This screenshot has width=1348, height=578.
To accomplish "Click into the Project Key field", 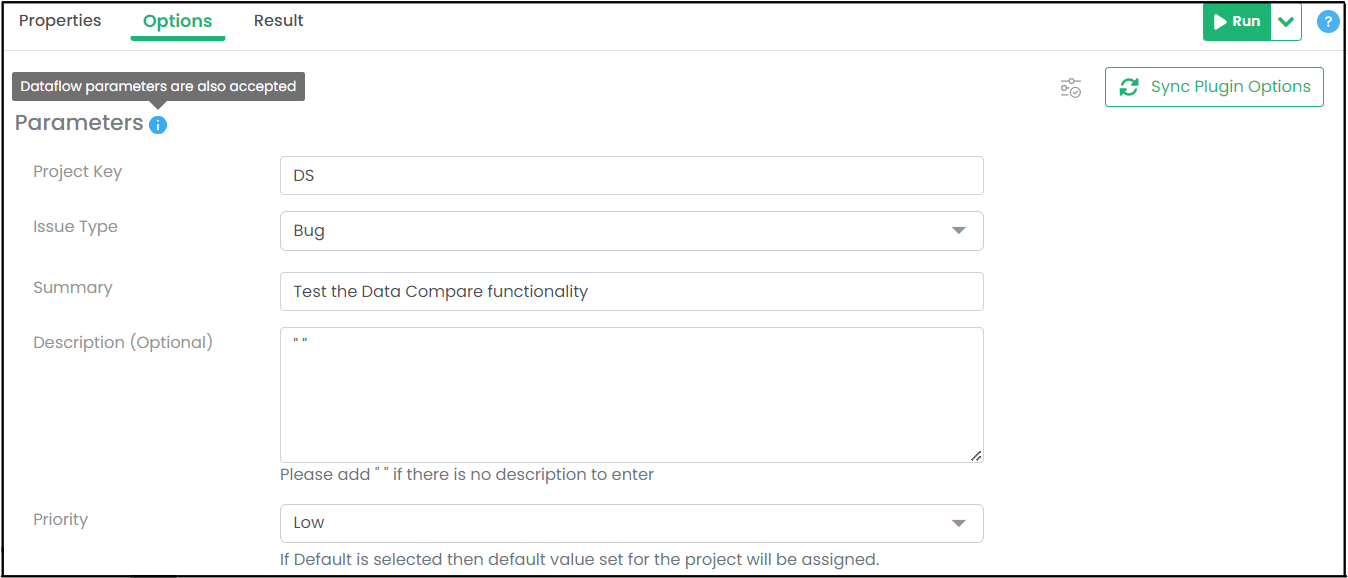I will coord(631,176).
